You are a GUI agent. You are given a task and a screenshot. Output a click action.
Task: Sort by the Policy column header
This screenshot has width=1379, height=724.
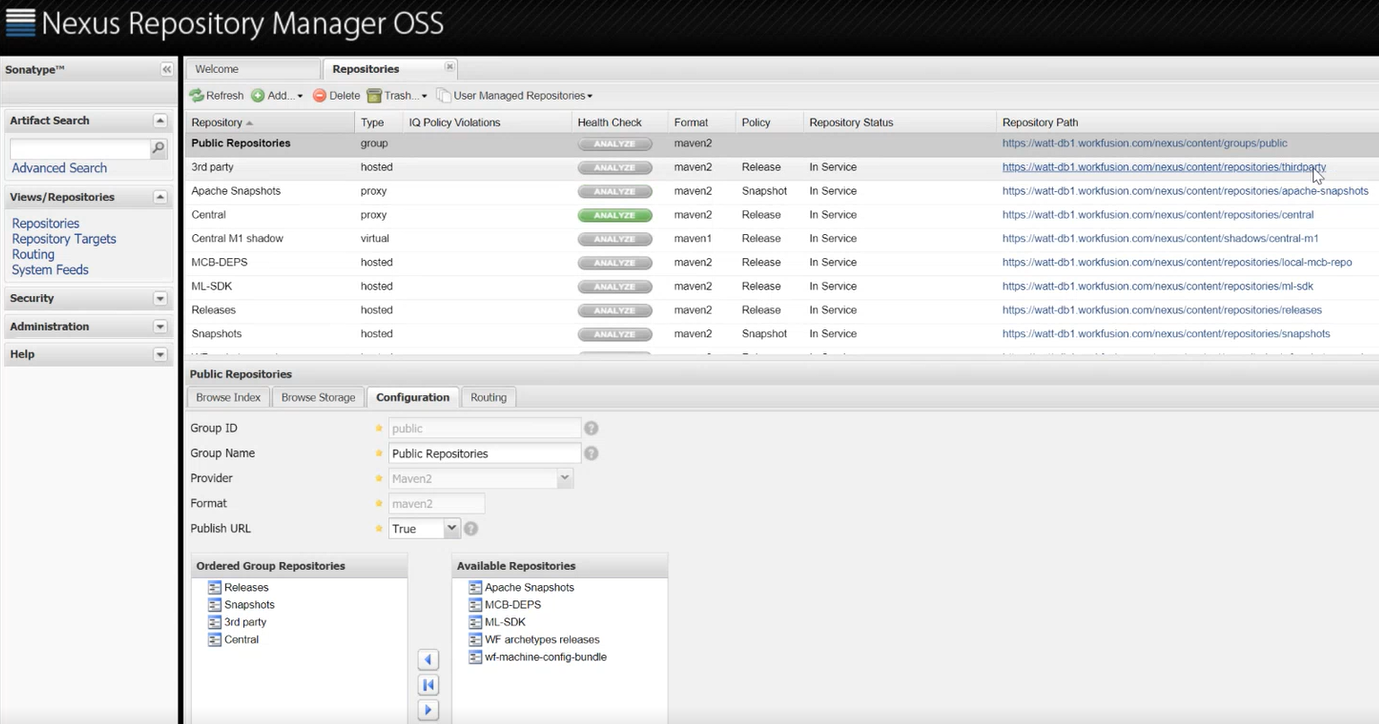[x=769, y=122]
